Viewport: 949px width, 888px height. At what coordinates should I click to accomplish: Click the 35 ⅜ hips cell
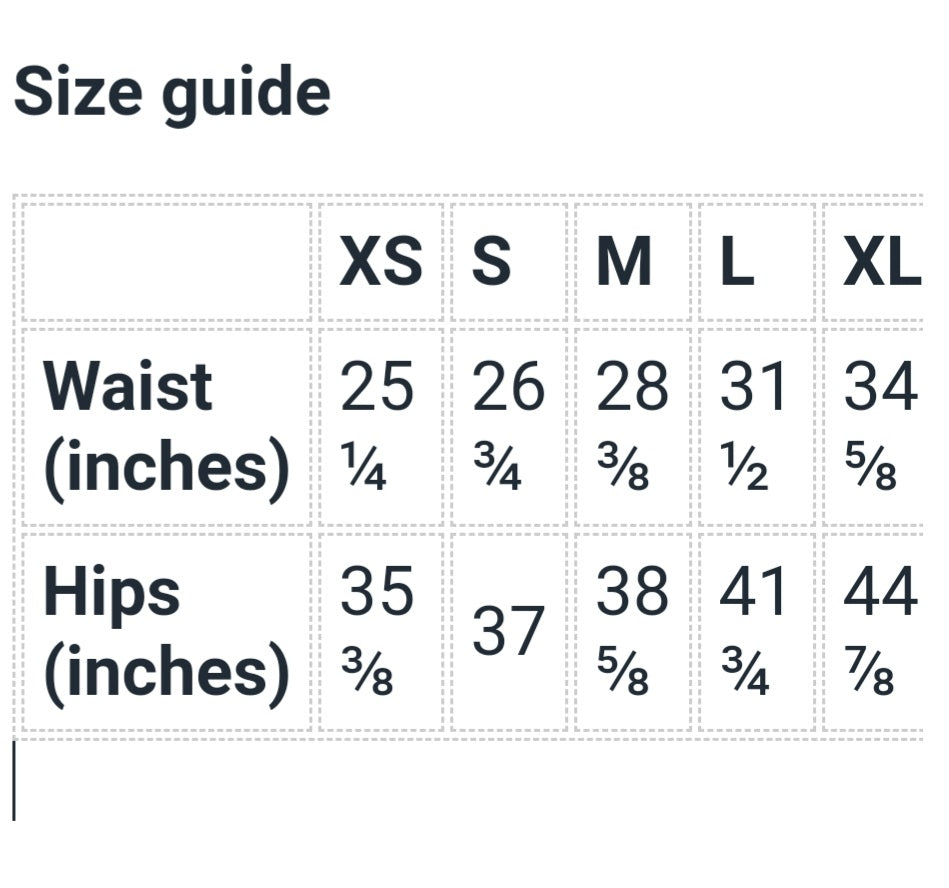tap(381, 632)
